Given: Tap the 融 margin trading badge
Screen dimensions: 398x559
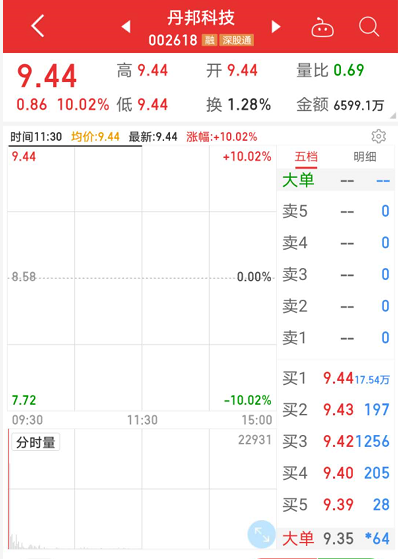Looking at the screenshot, I should (x=209, y=40).
